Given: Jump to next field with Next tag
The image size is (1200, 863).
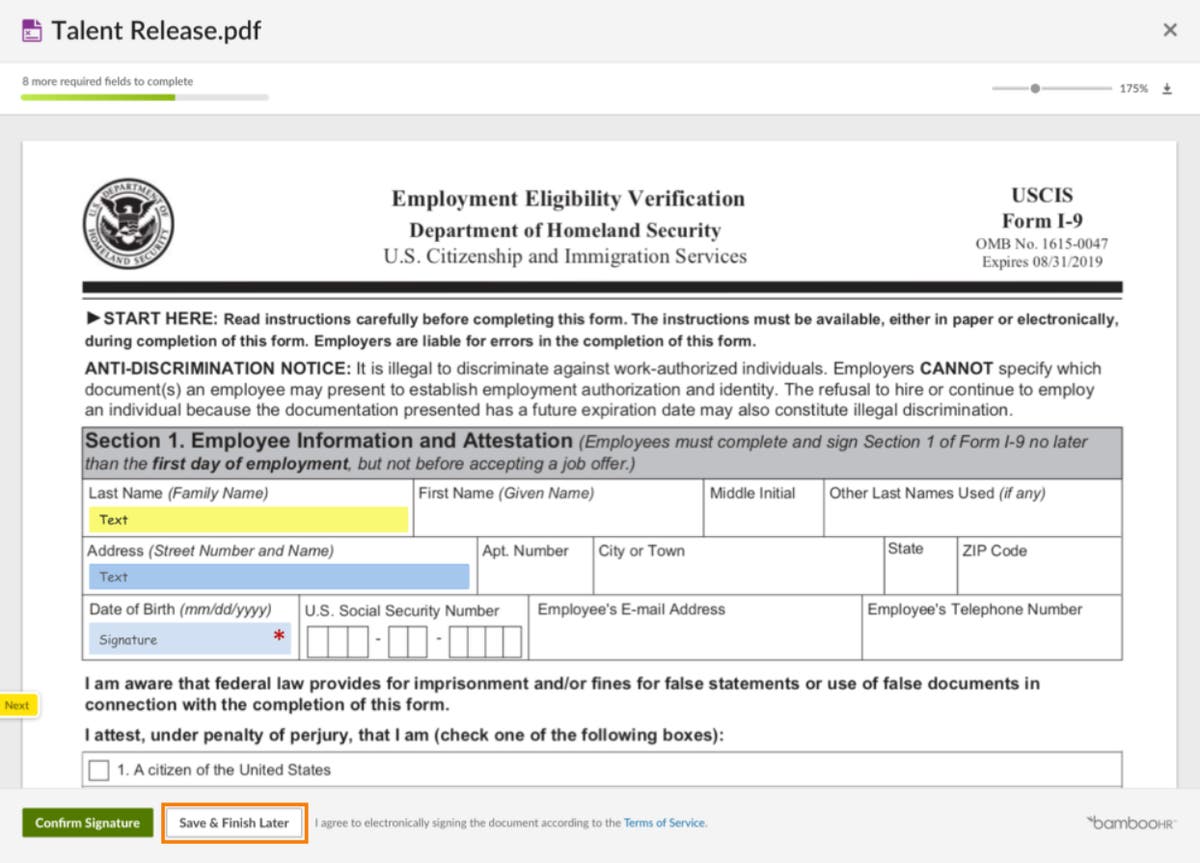Looking at the screenshot, I should click(18, 705).
